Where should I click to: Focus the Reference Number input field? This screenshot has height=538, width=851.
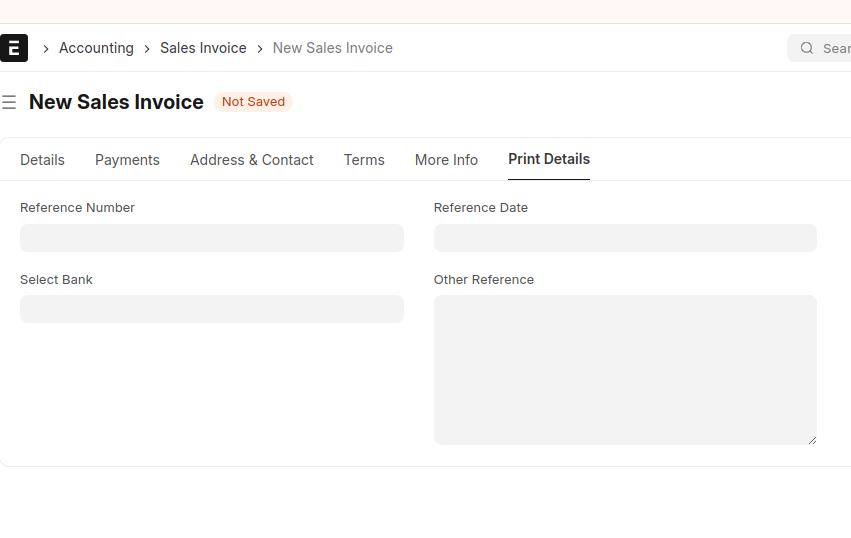pos(212,238)
